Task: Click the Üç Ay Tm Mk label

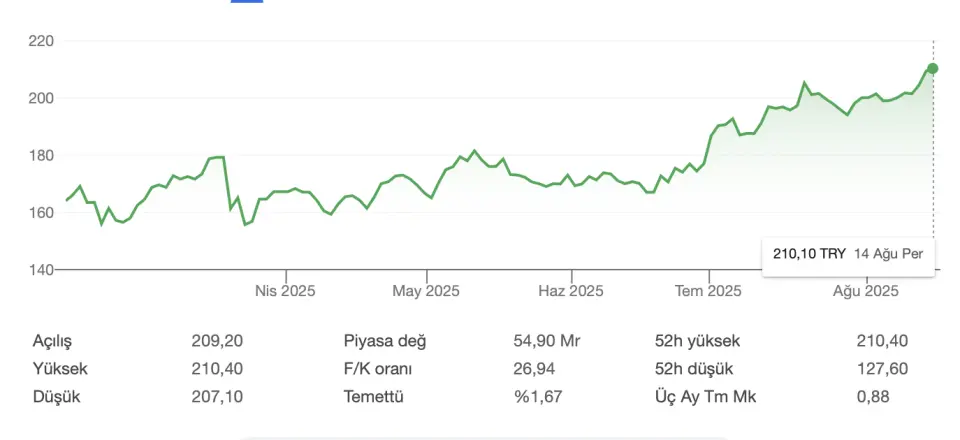Action: coord(705,397)
